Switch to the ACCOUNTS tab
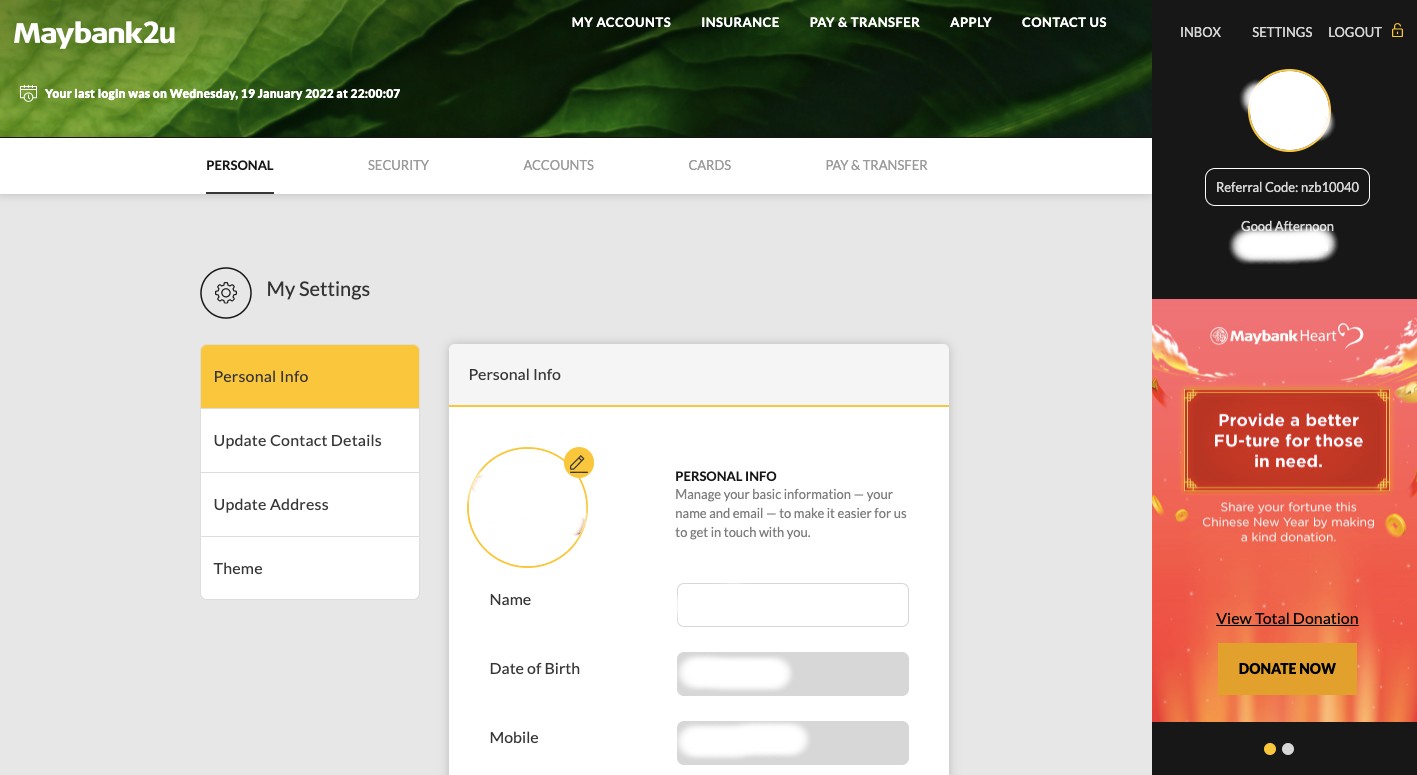 pyautogui.click(x=559, y=165)
